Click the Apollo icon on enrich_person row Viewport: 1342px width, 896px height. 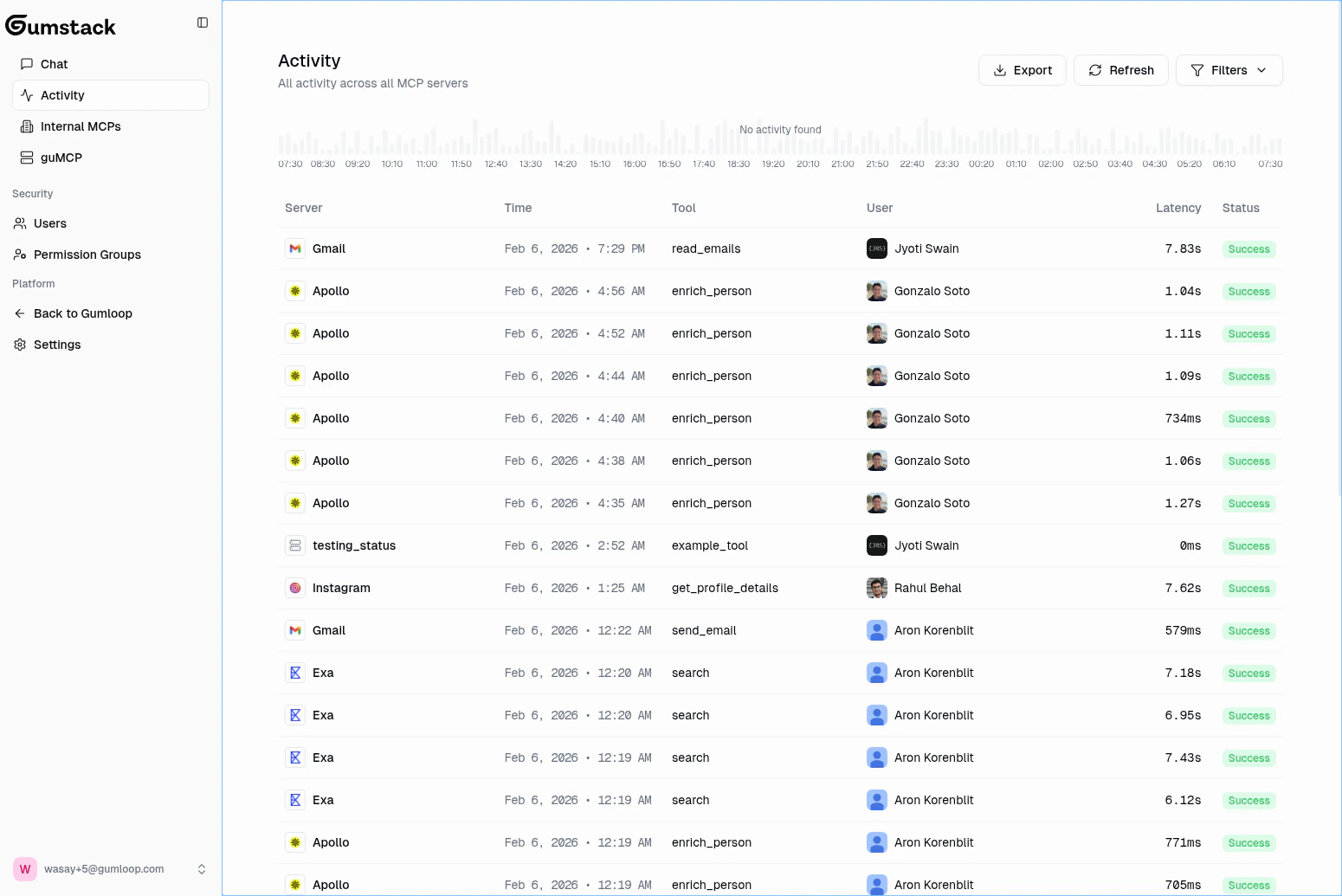coord(295,291)
